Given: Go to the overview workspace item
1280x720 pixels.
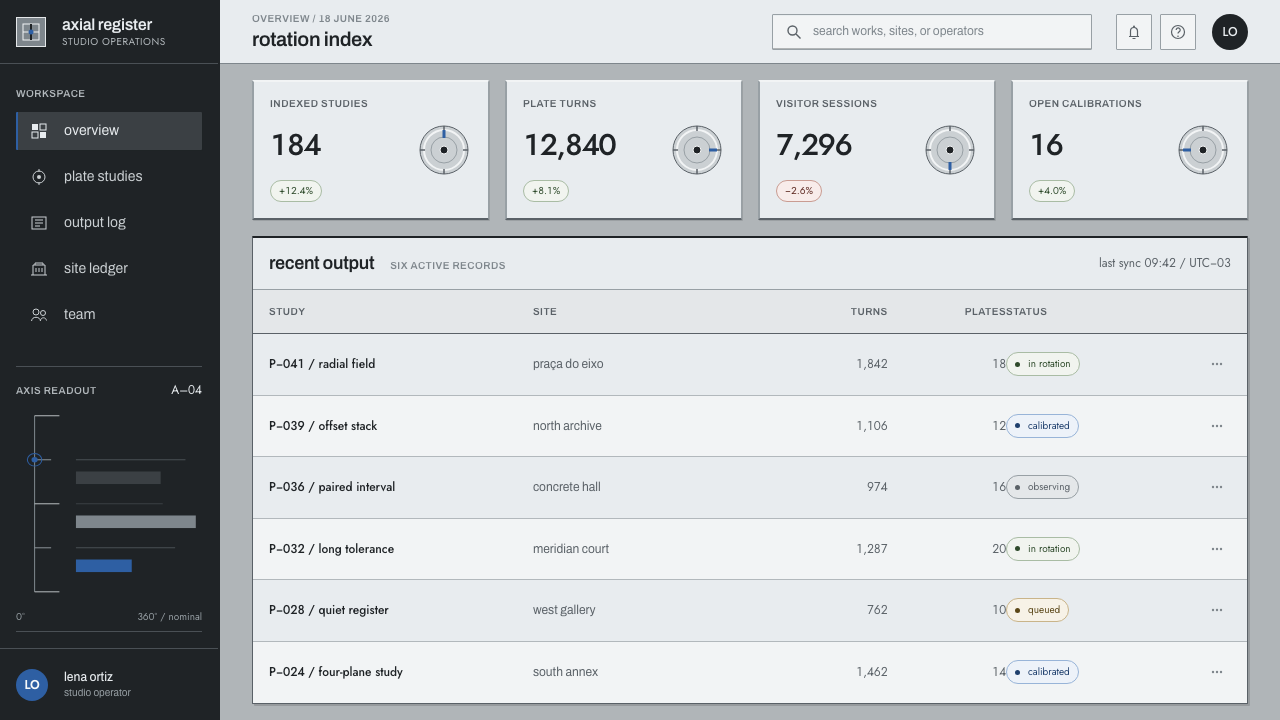Looking at the screenshot, I should (109, 131).
